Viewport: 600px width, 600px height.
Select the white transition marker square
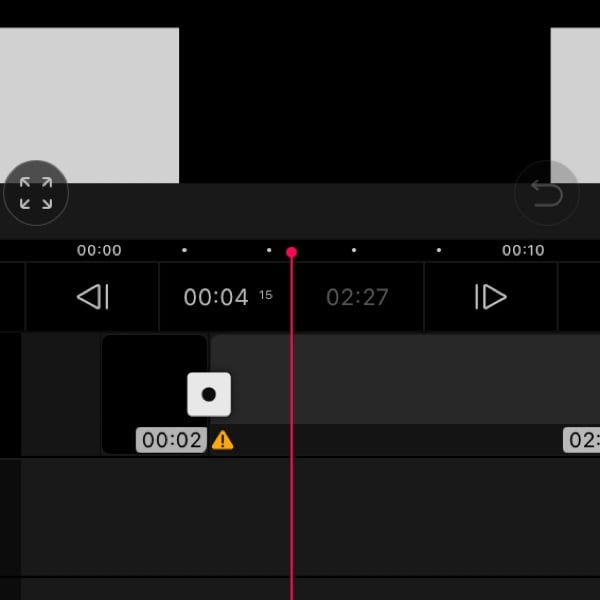[x=209, y=394]
